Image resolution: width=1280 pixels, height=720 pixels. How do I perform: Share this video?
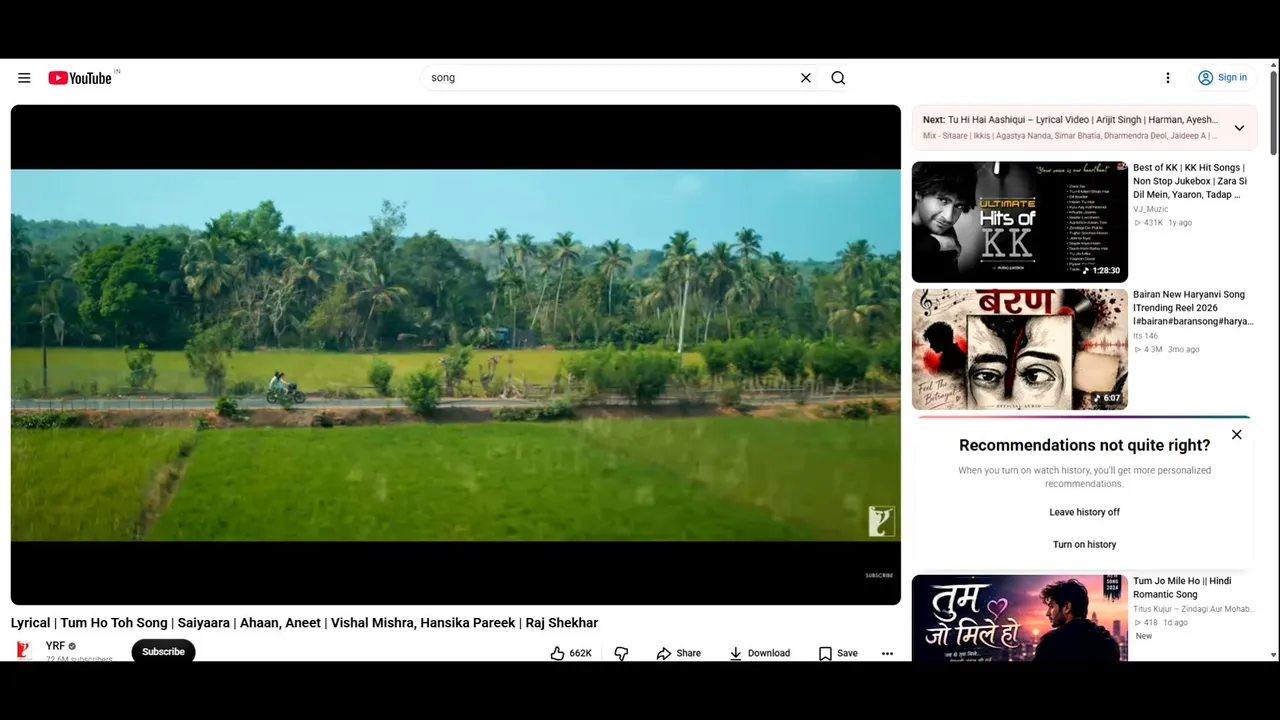pos(678,653)
